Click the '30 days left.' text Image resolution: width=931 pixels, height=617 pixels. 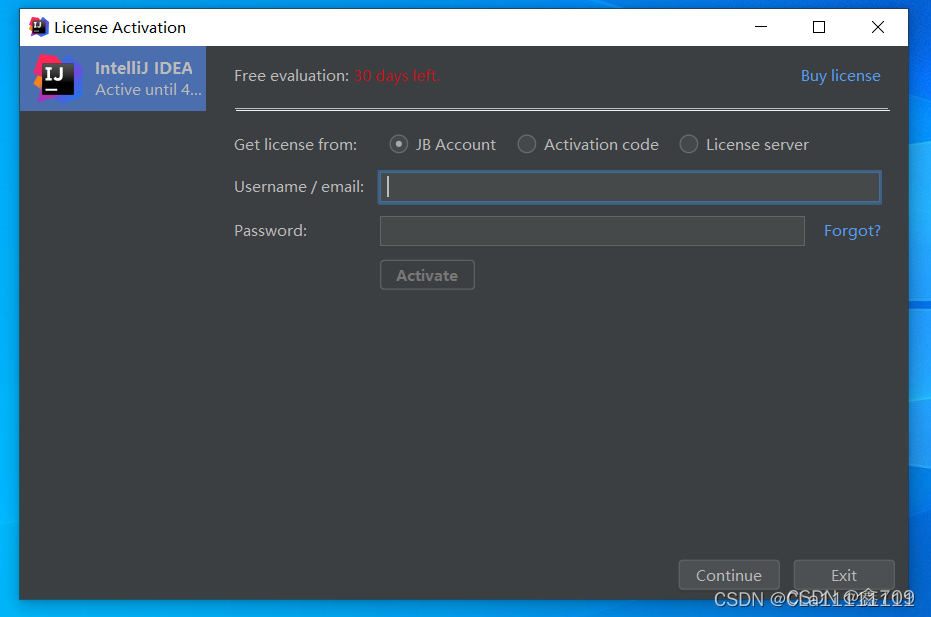pos(397,76)
